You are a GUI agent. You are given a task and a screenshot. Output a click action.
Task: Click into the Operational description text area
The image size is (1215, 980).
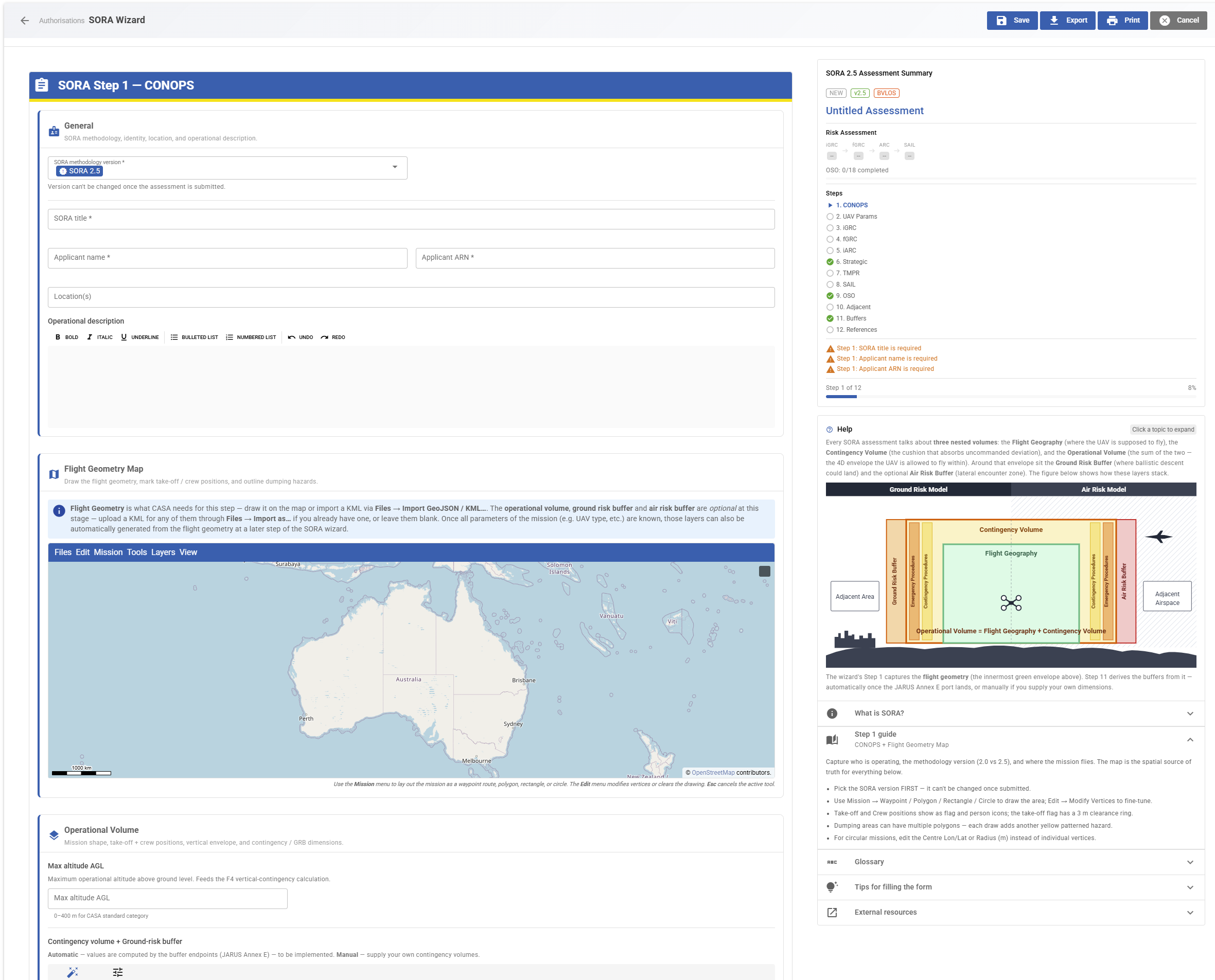pyautogui.click(x=411, y=387)
